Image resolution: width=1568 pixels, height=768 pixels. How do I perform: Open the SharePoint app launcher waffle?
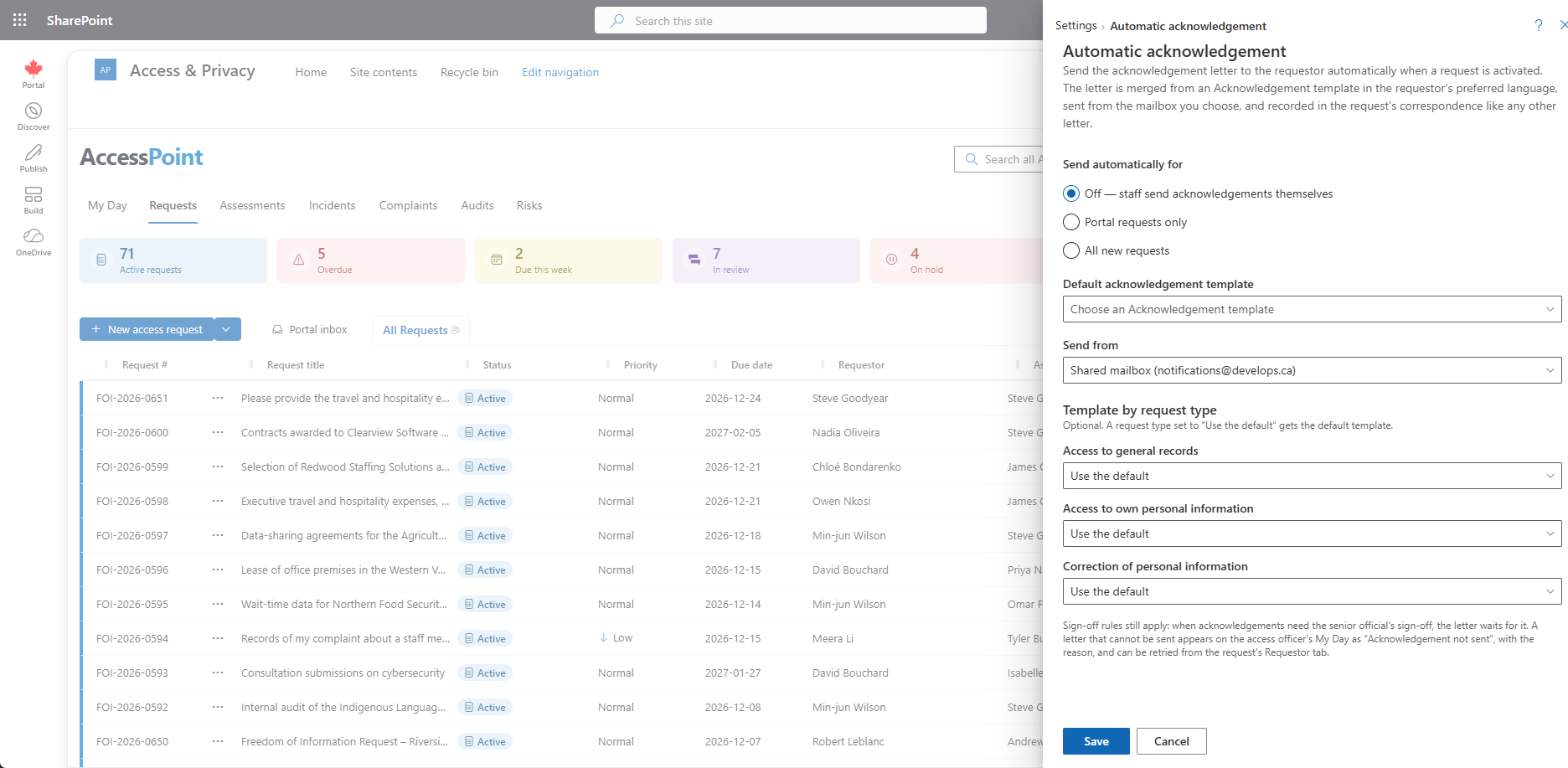(x=20, y=20)
